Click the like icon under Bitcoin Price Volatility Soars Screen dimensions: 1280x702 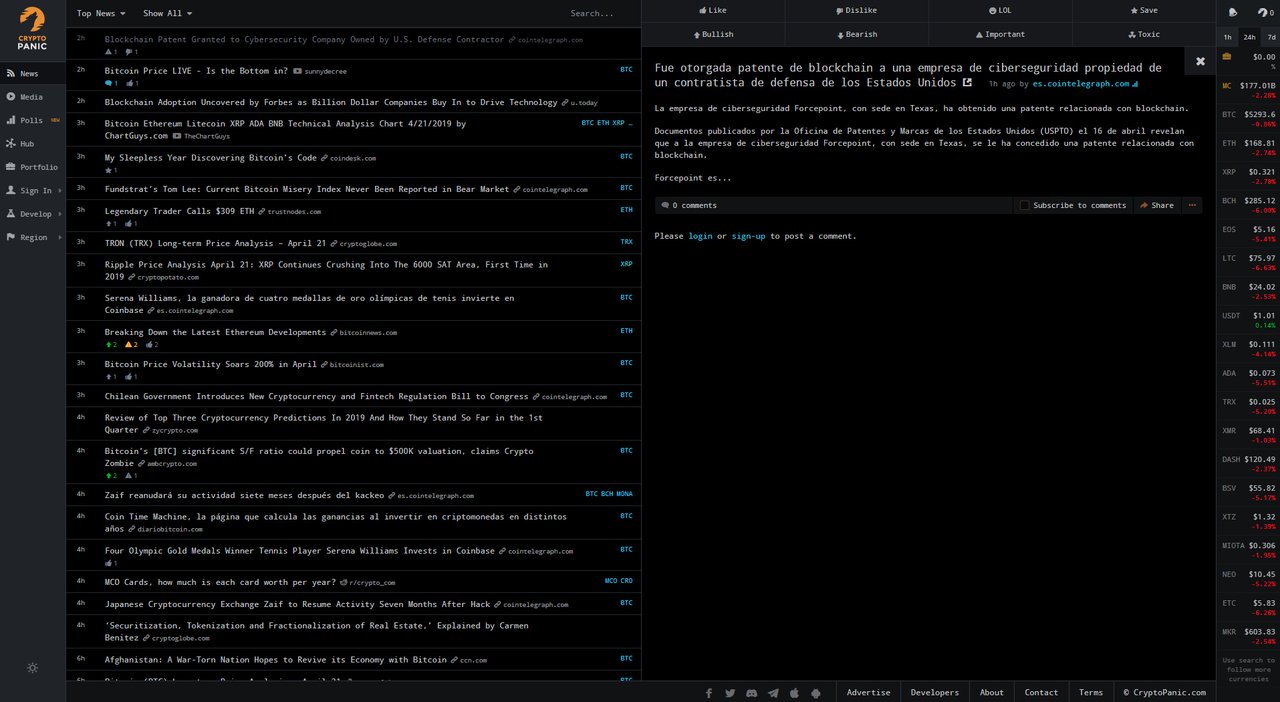pos(129,376)
